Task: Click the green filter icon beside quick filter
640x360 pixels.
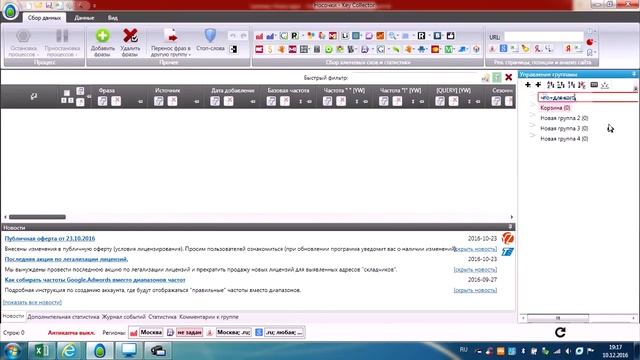Action: pos(497,77)
